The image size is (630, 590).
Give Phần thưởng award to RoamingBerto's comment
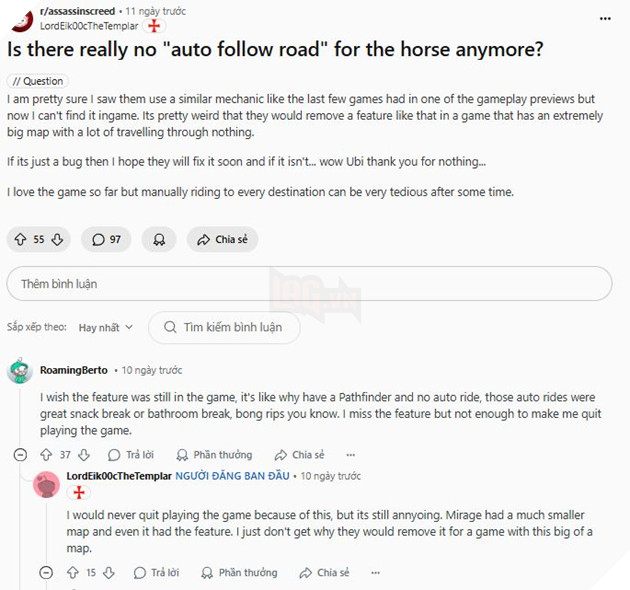214,455
